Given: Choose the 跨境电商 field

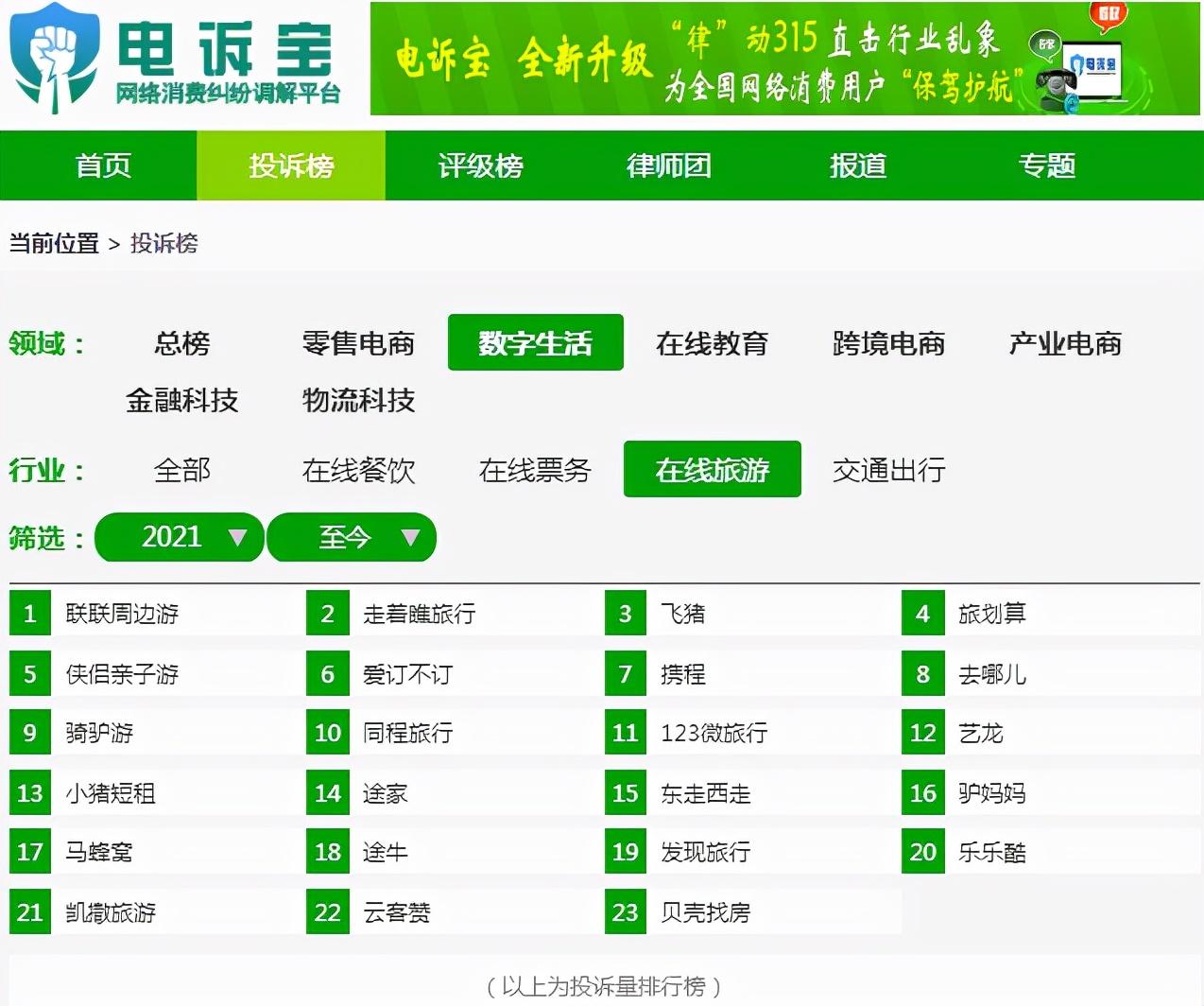Looking at the screenshot, I should pyautogui.click(x=889, y=343).
